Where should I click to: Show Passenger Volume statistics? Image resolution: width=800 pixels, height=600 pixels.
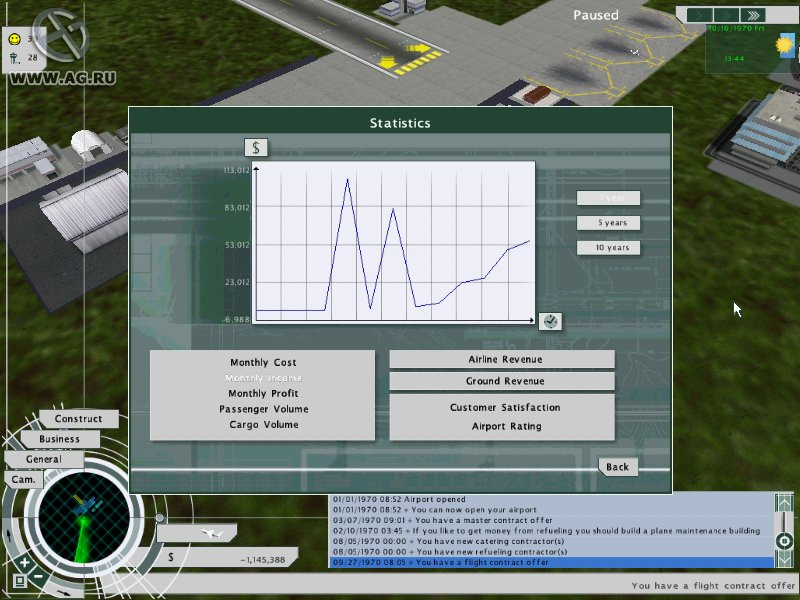(263, 409)
